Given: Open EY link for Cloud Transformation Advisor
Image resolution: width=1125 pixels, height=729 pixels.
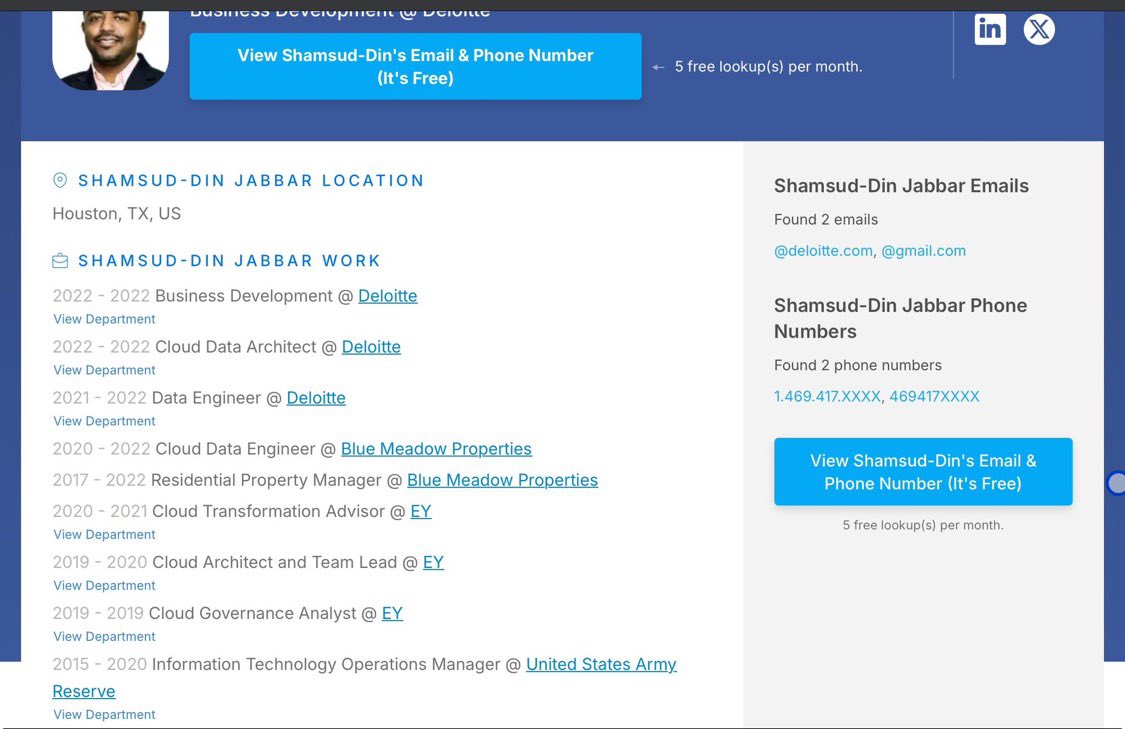Looking at the screenshot, I should [x=421, y=511].
